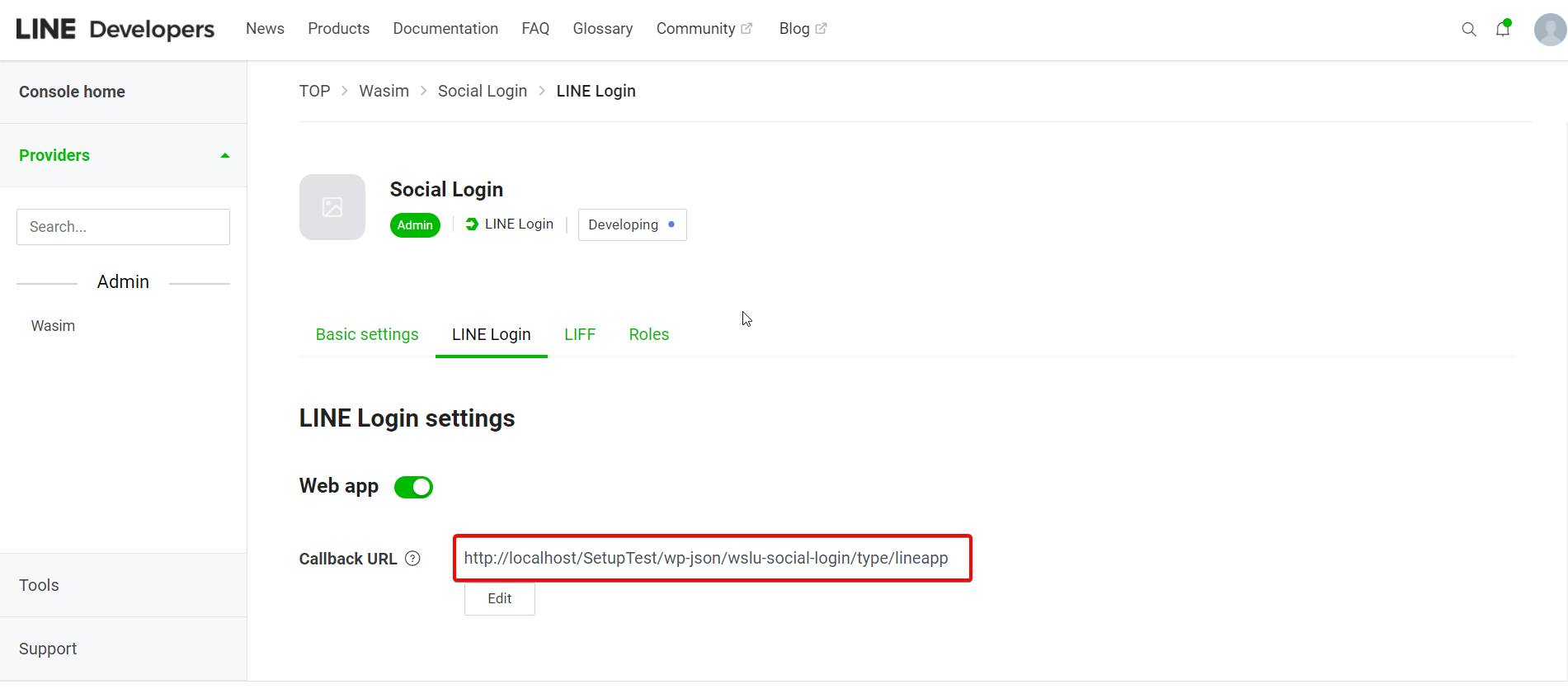Open the Roles tab
The image size is (1568, 694).
(649, 334)
